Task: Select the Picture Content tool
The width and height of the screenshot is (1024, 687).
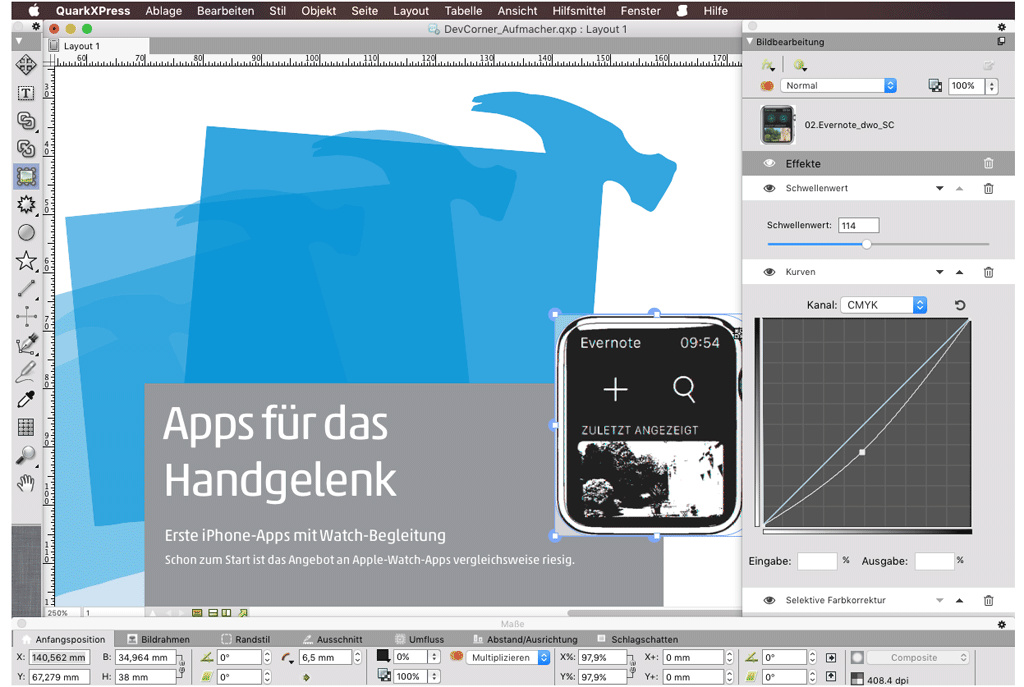Action: coord(26,177)
